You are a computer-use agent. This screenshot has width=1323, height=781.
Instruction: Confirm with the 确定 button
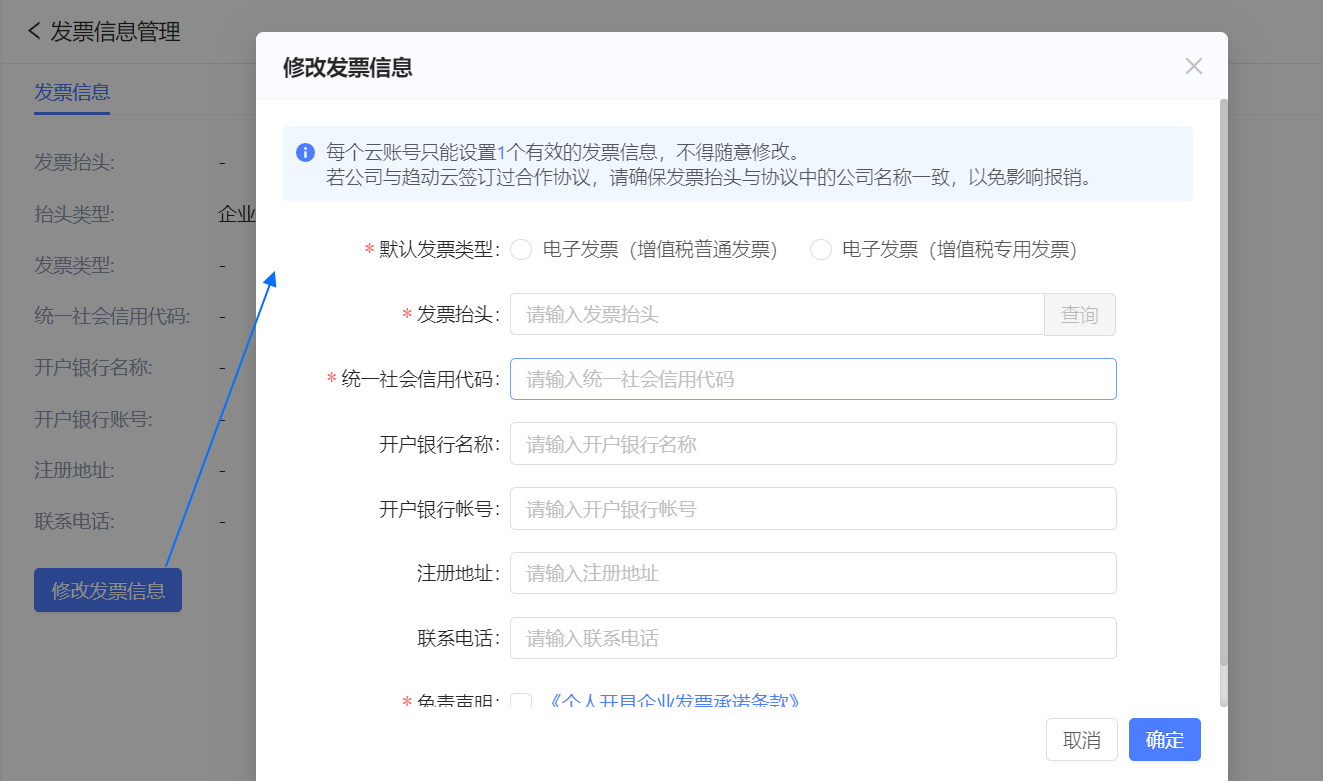1164,740
